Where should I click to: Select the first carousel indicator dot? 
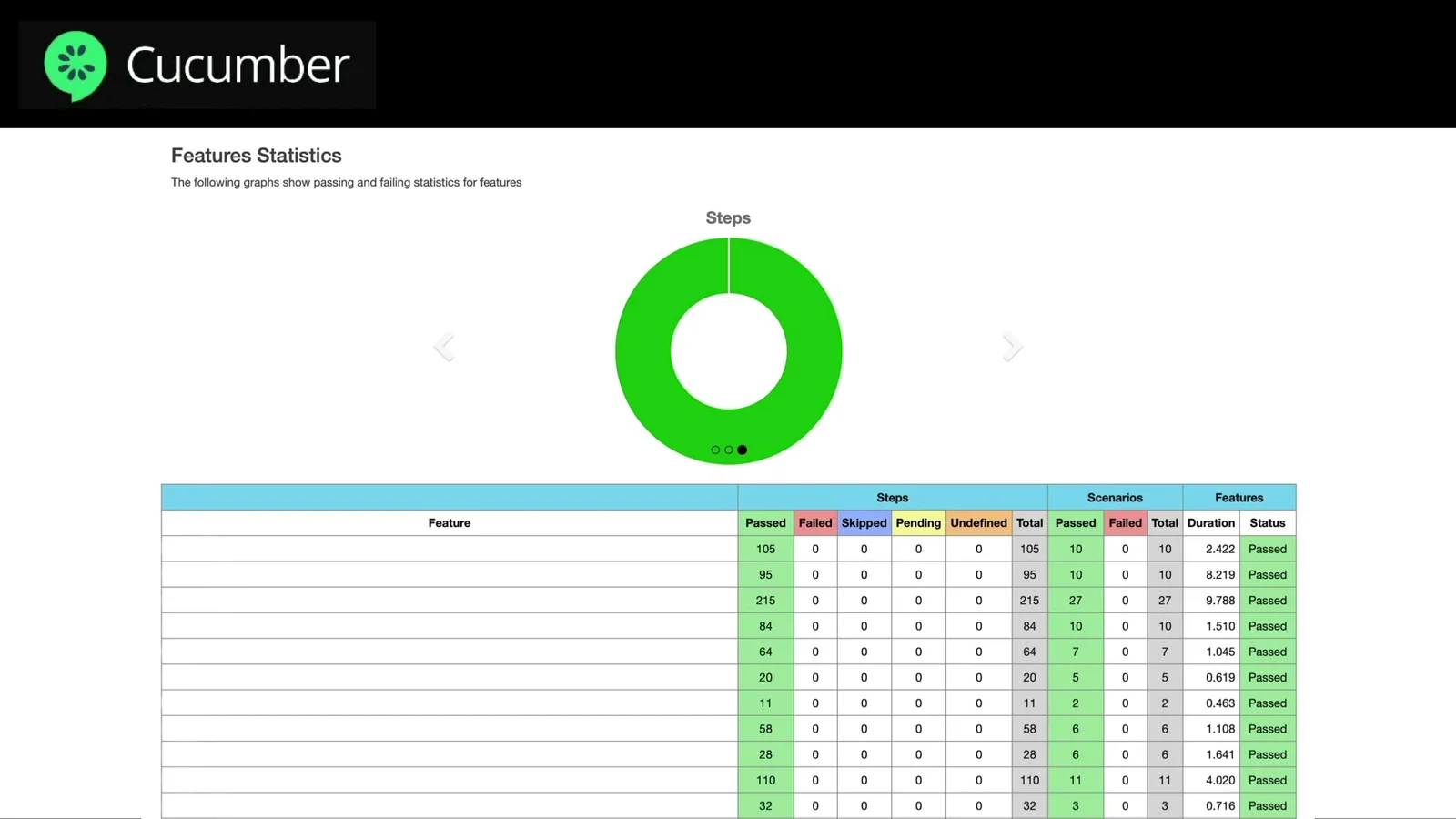pos(715,450)
